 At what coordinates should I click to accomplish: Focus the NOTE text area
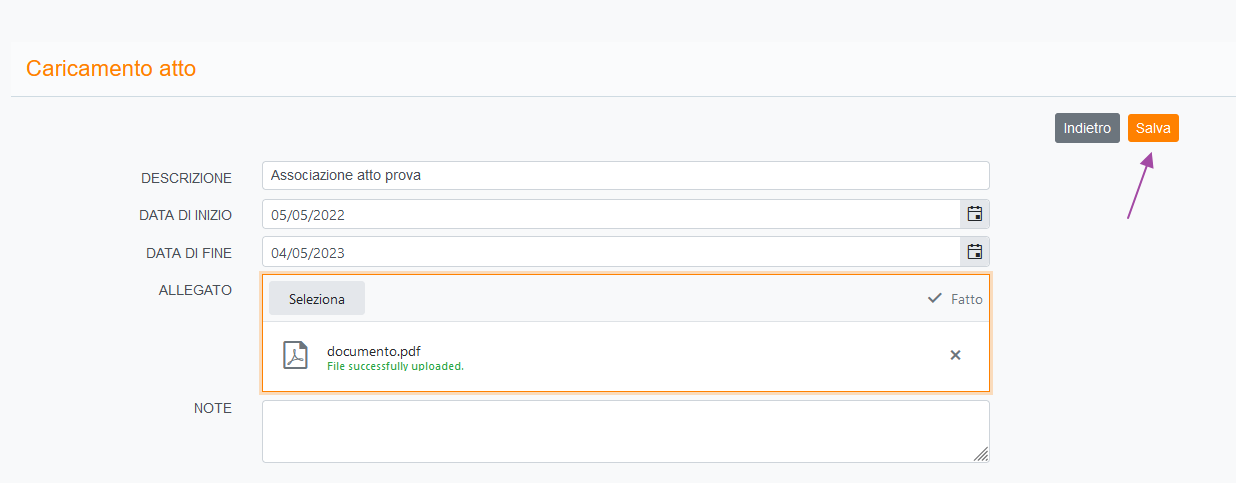coord(625,431)
